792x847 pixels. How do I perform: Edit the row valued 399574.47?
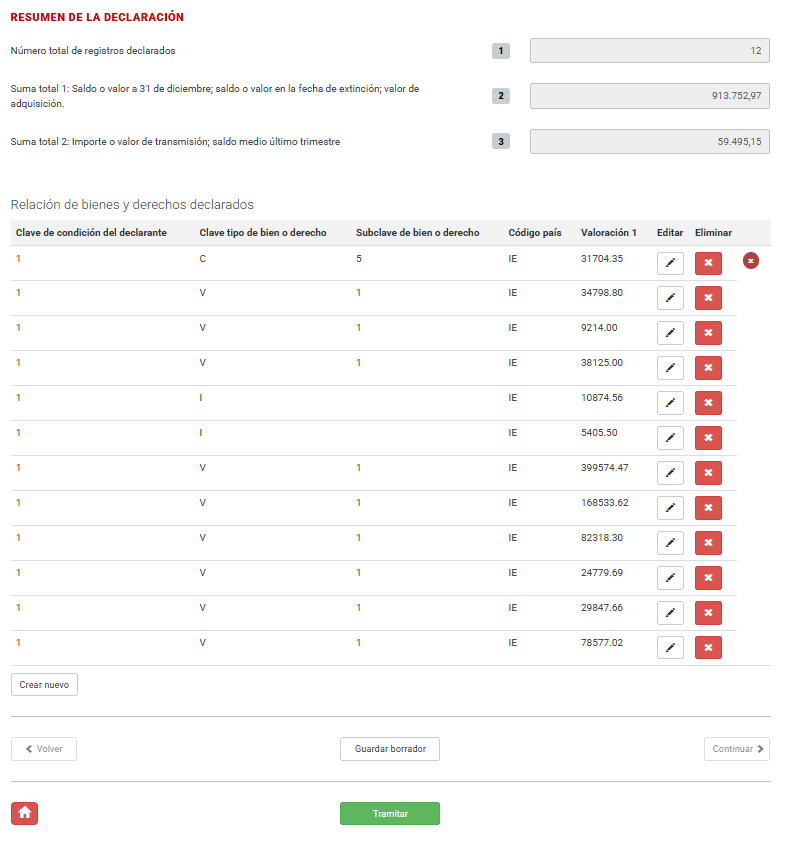670,473
